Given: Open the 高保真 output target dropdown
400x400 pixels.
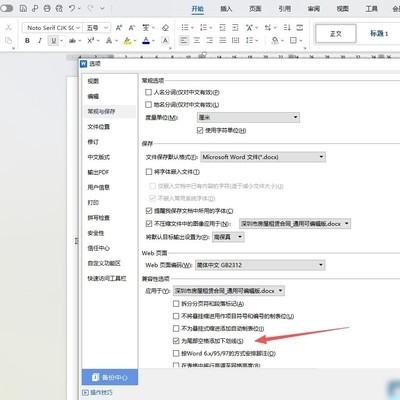Looking at the screenshot, I should (228, 237).
